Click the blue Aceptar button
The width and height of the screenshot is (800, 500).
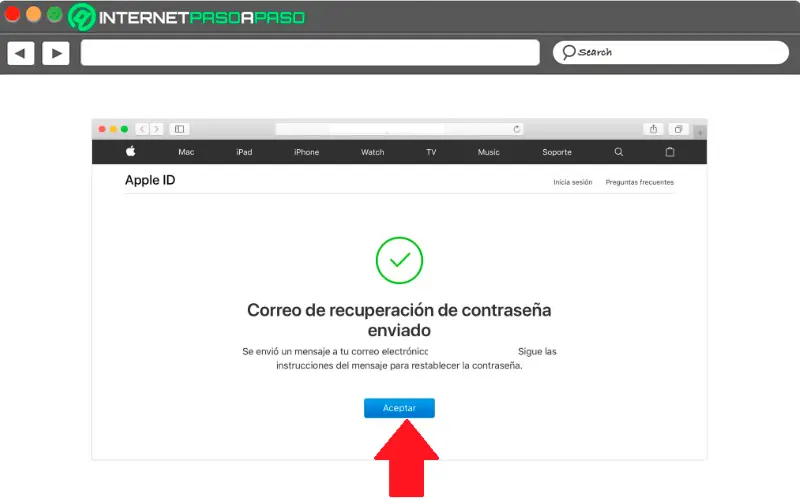pyautogui.click(x=399, y=408)
